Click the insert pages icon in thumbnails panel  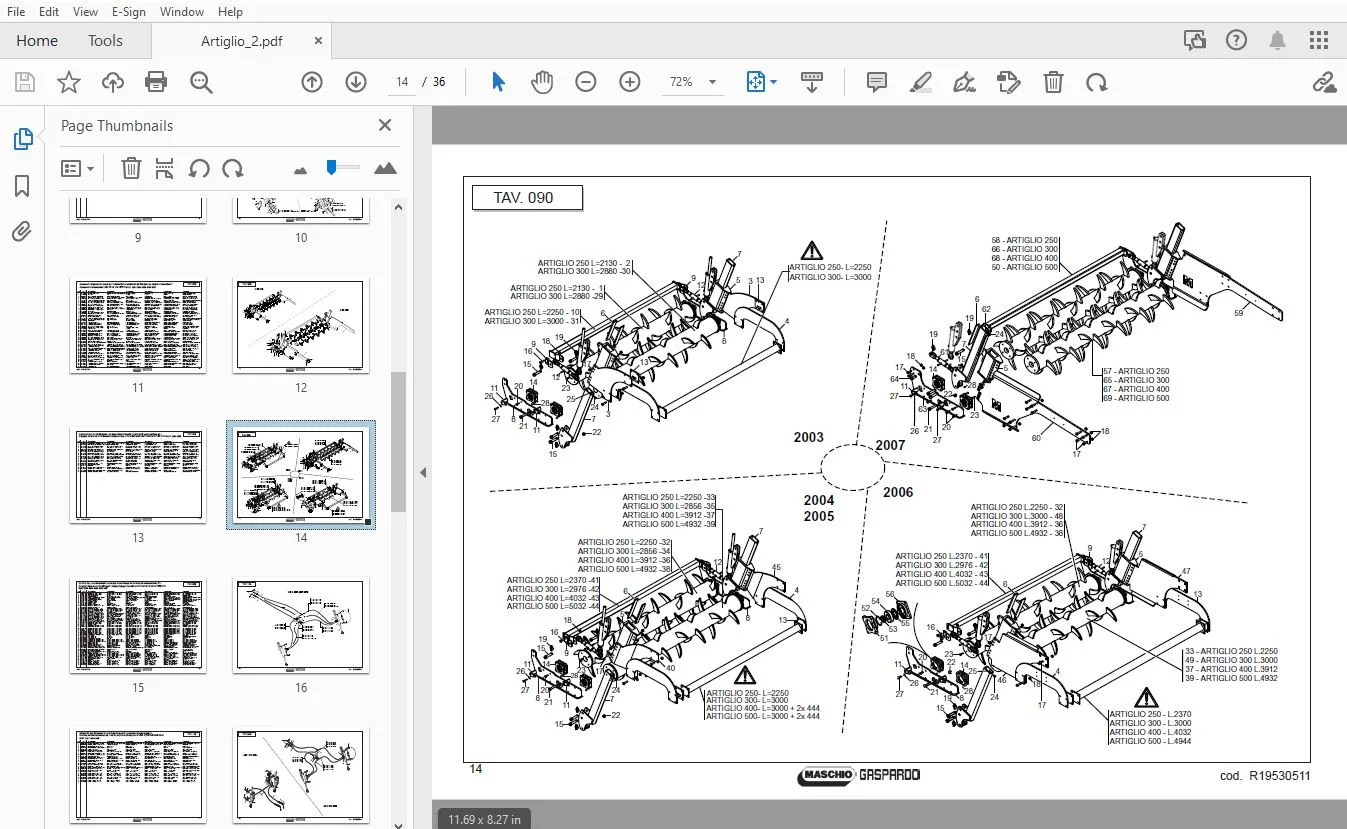pyautogui.click(x=165, y=168)
